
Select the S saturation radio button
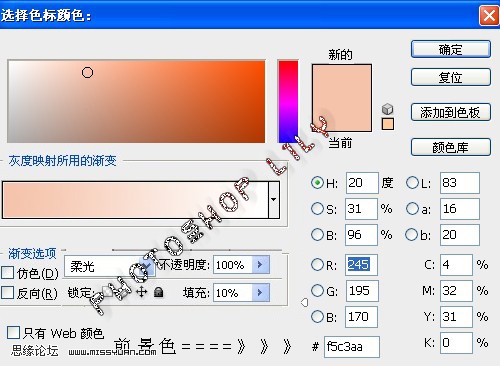coord(317,209)
